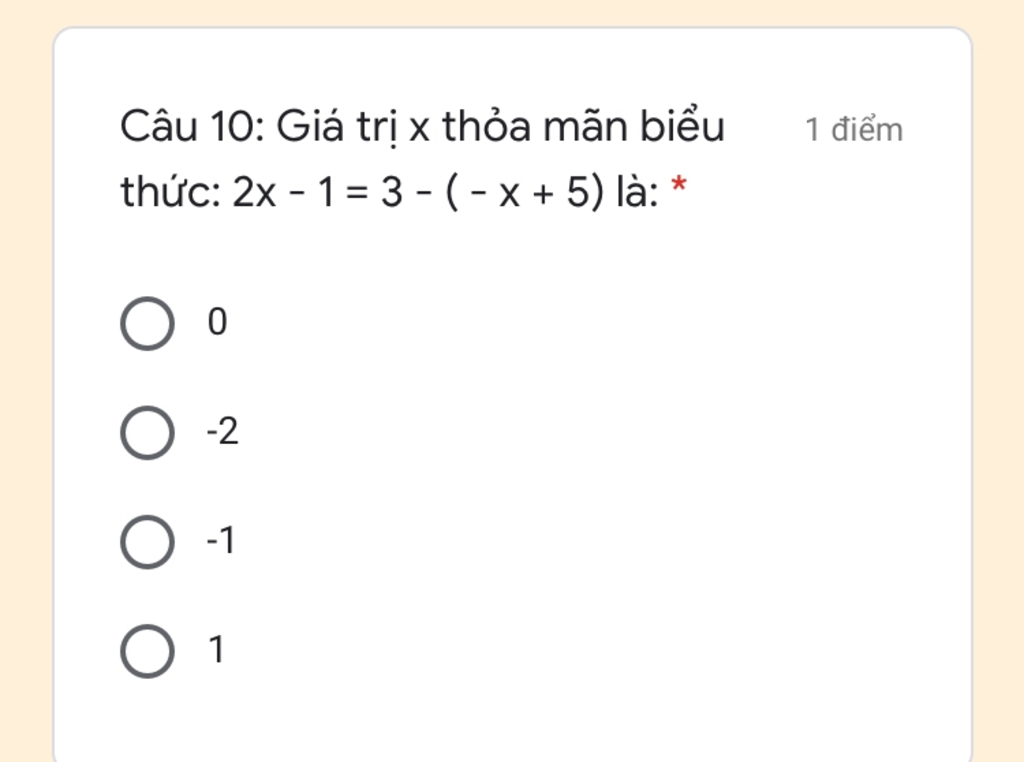Viewport: 1024px width, 762px height.
Task: Pick the radio button for answer 1
Action: click(x=148, y=651)
